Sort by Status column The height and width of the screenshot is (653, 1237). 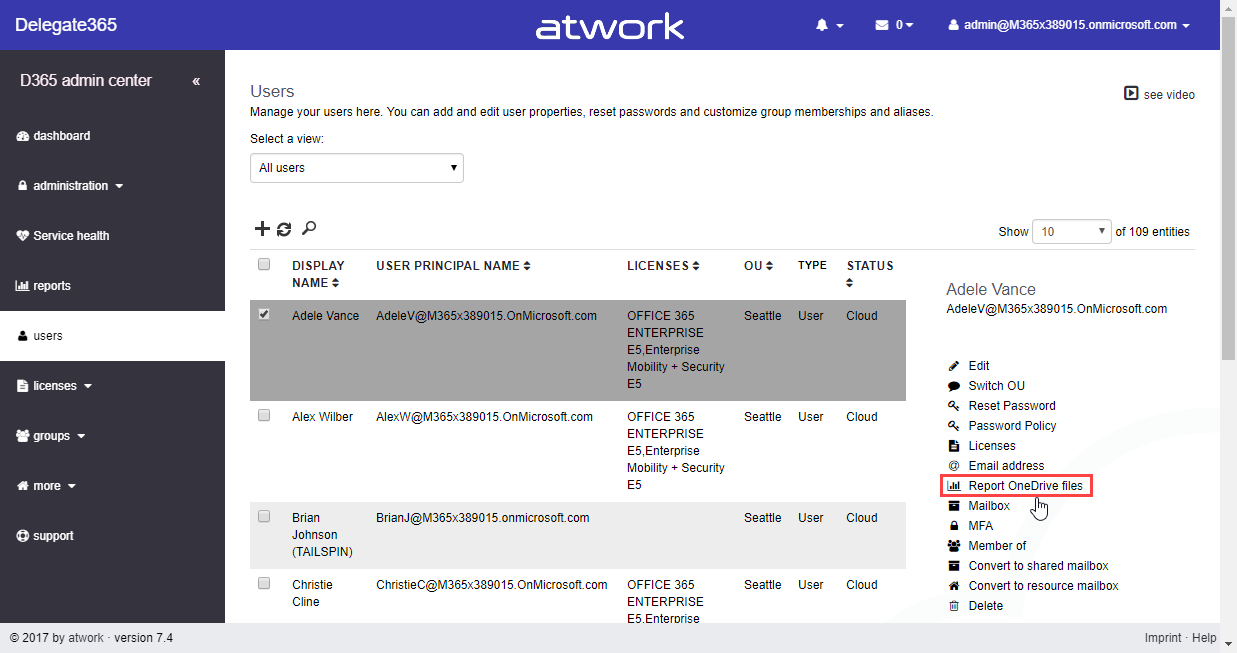[870, 274]
